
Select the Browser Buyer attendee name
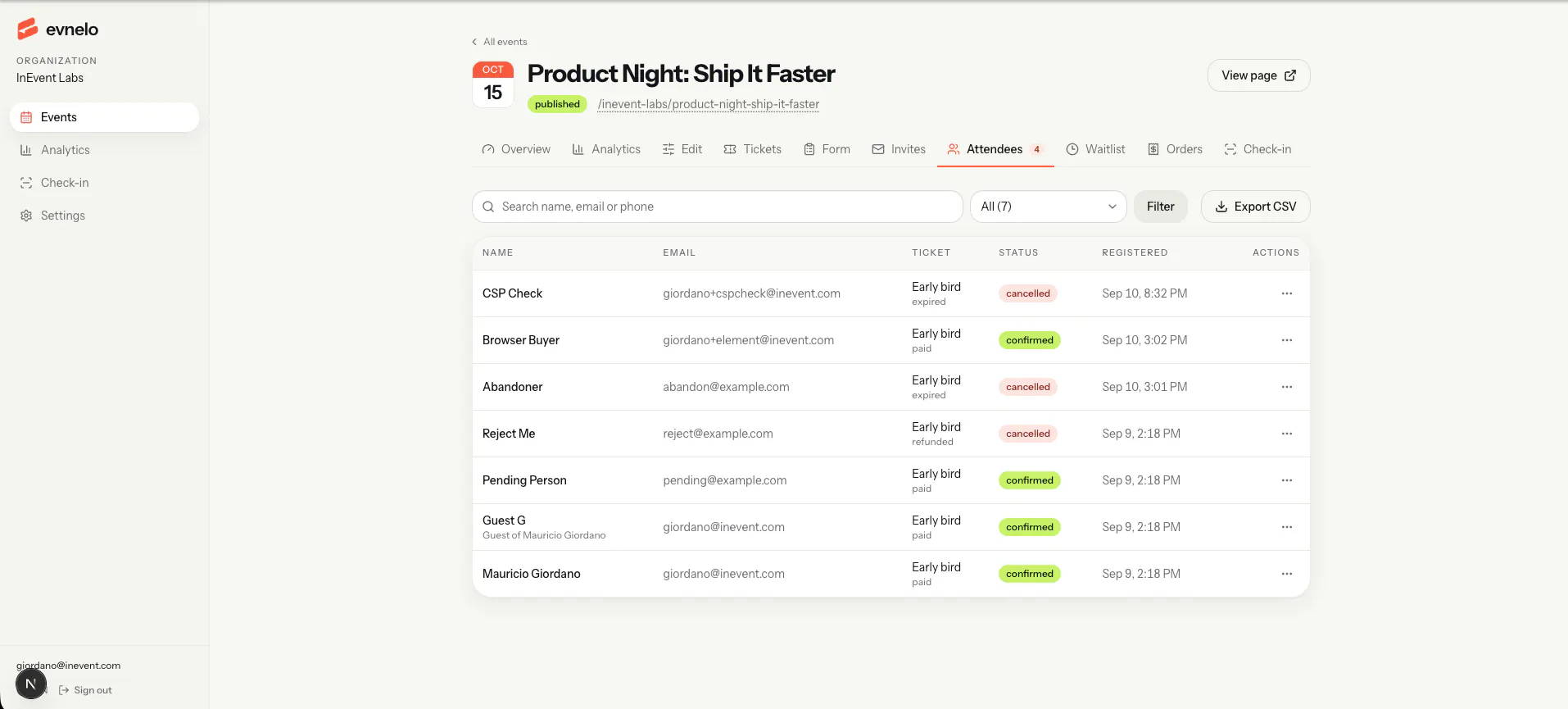[521, 340]
